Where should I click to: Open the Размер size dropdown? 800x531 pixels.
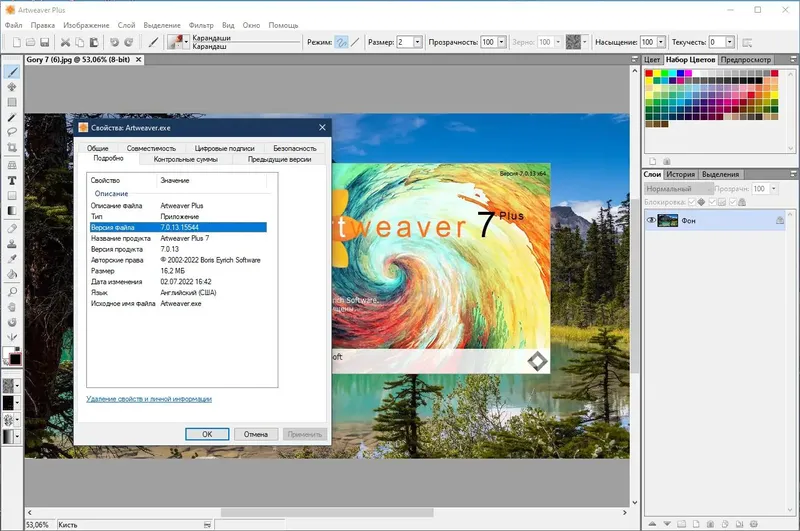(x=418, y=42)
